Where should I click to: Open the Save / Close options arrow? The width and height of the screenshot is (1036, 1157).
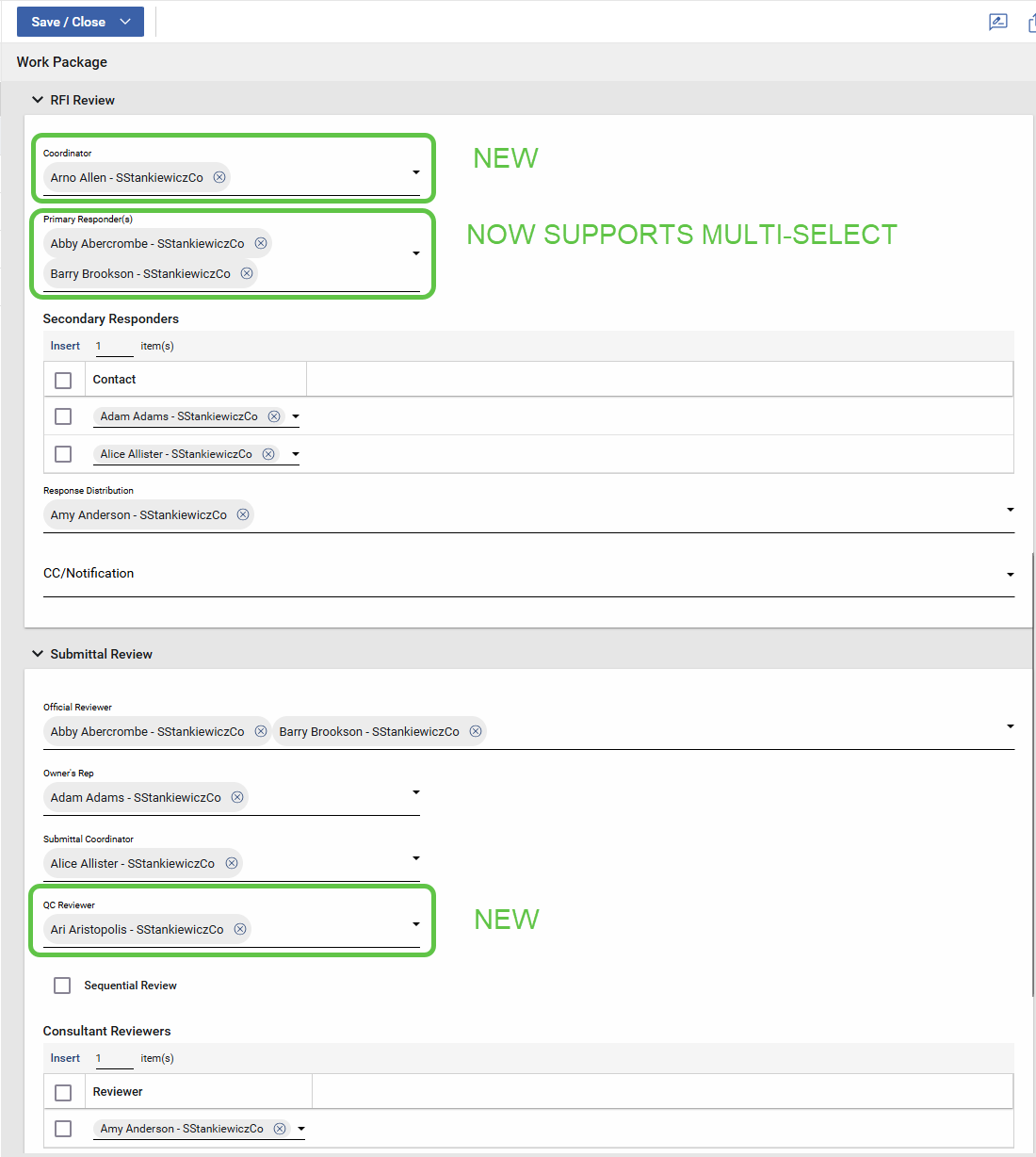point(125,22)
